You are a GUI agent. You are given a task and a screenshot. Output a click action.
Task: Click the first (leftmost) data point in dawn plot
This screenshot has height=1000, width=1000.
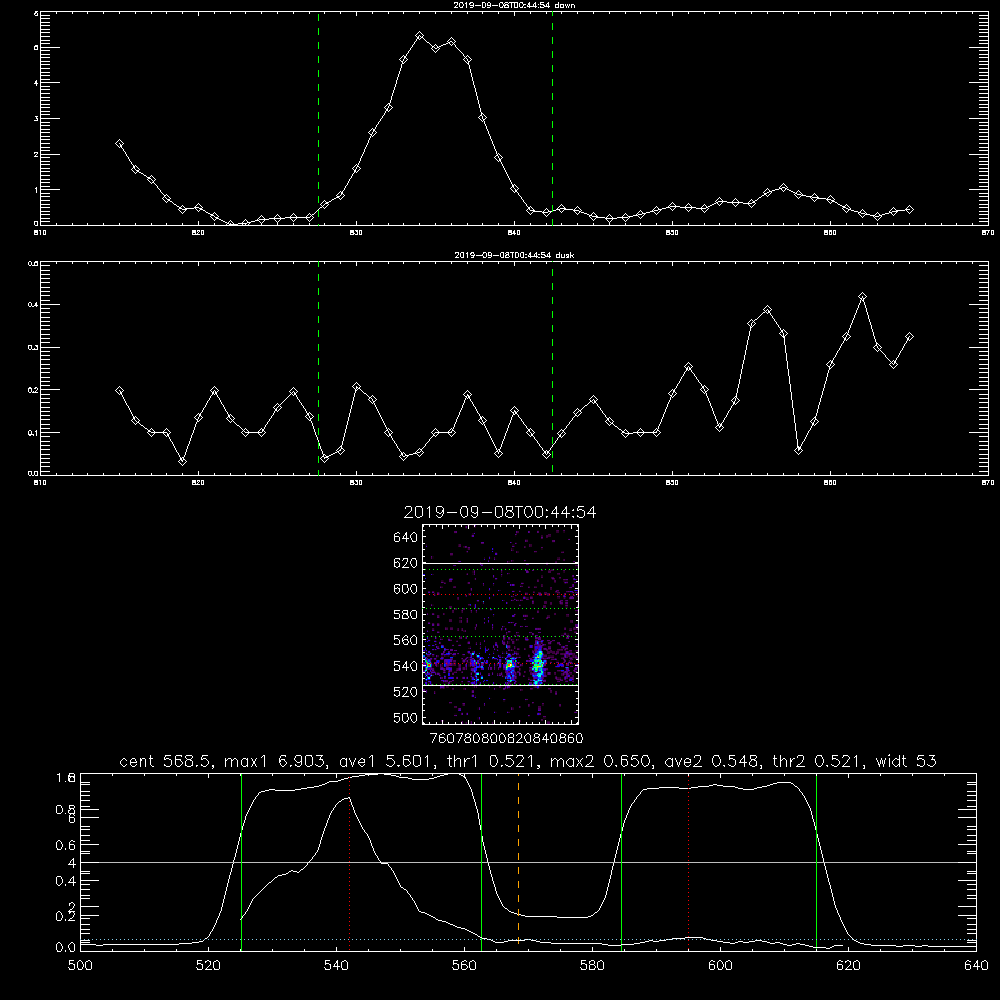coord(119,144)
